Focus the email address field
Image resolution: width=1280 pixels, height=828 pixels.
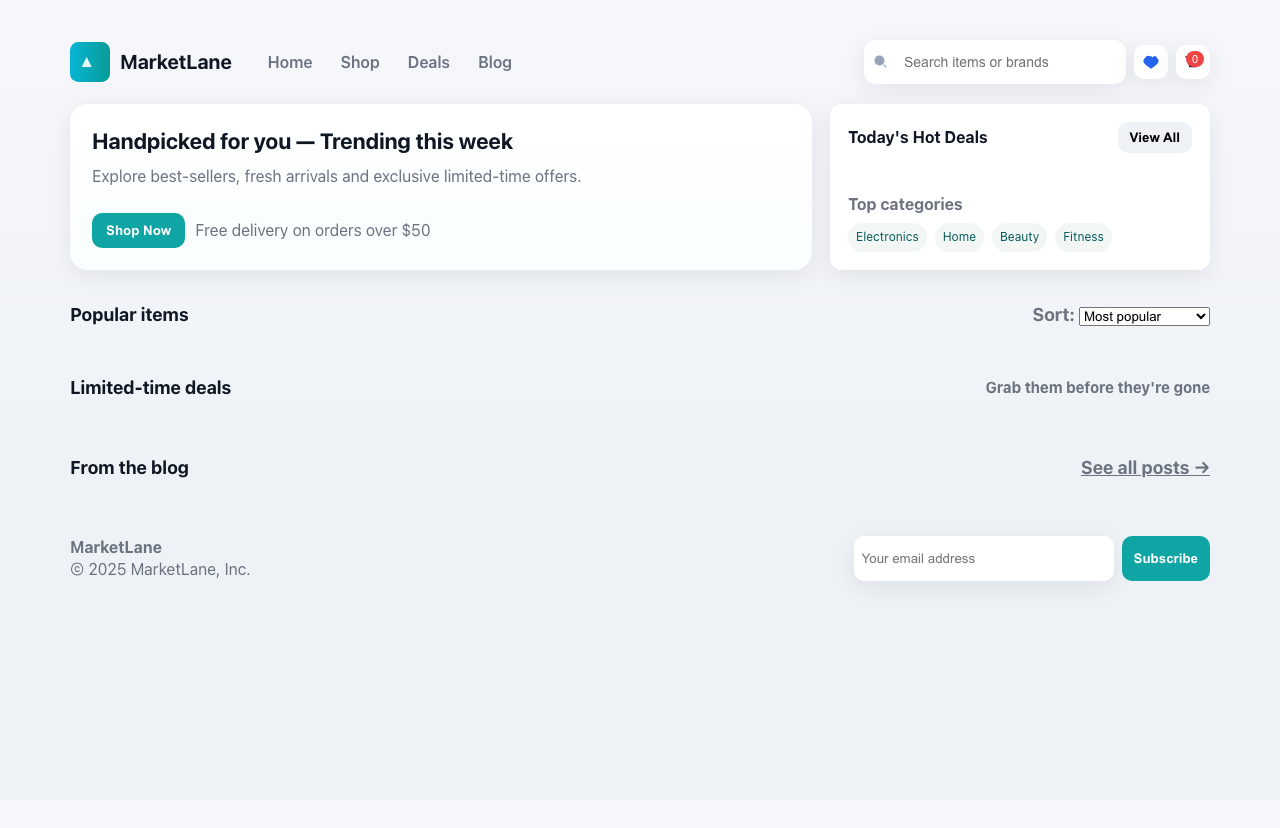pyautogui.click(x=983, y=558)
